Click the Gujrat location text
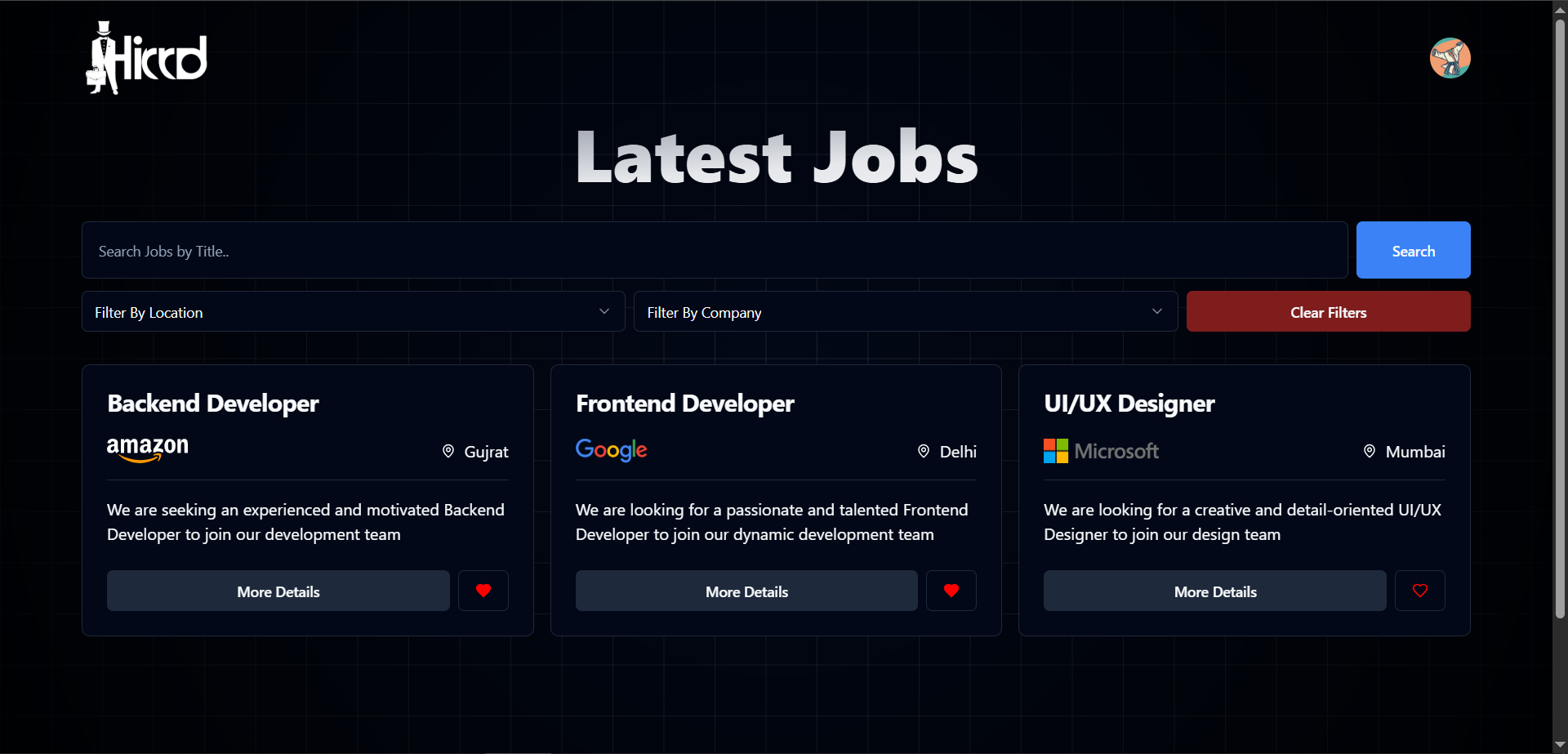The image size is (1568, 754). click(486, 452)
